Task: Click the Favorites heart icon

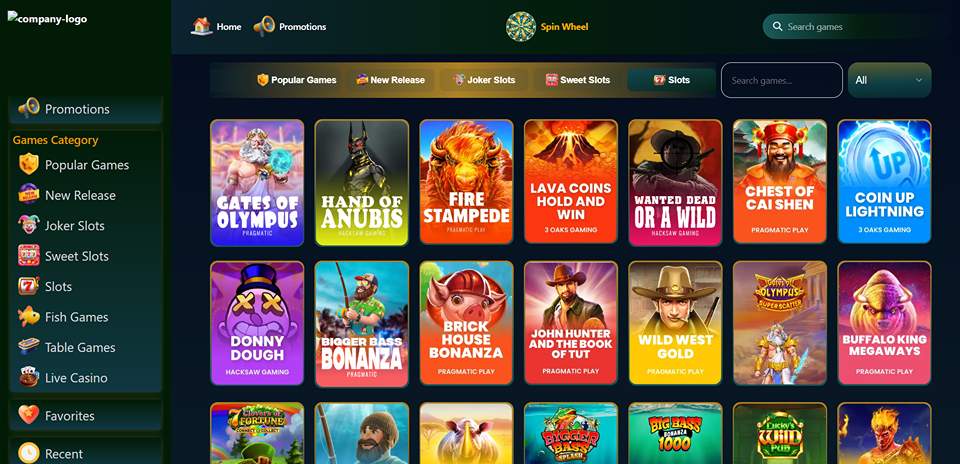Action: click(x=28, y=416)
